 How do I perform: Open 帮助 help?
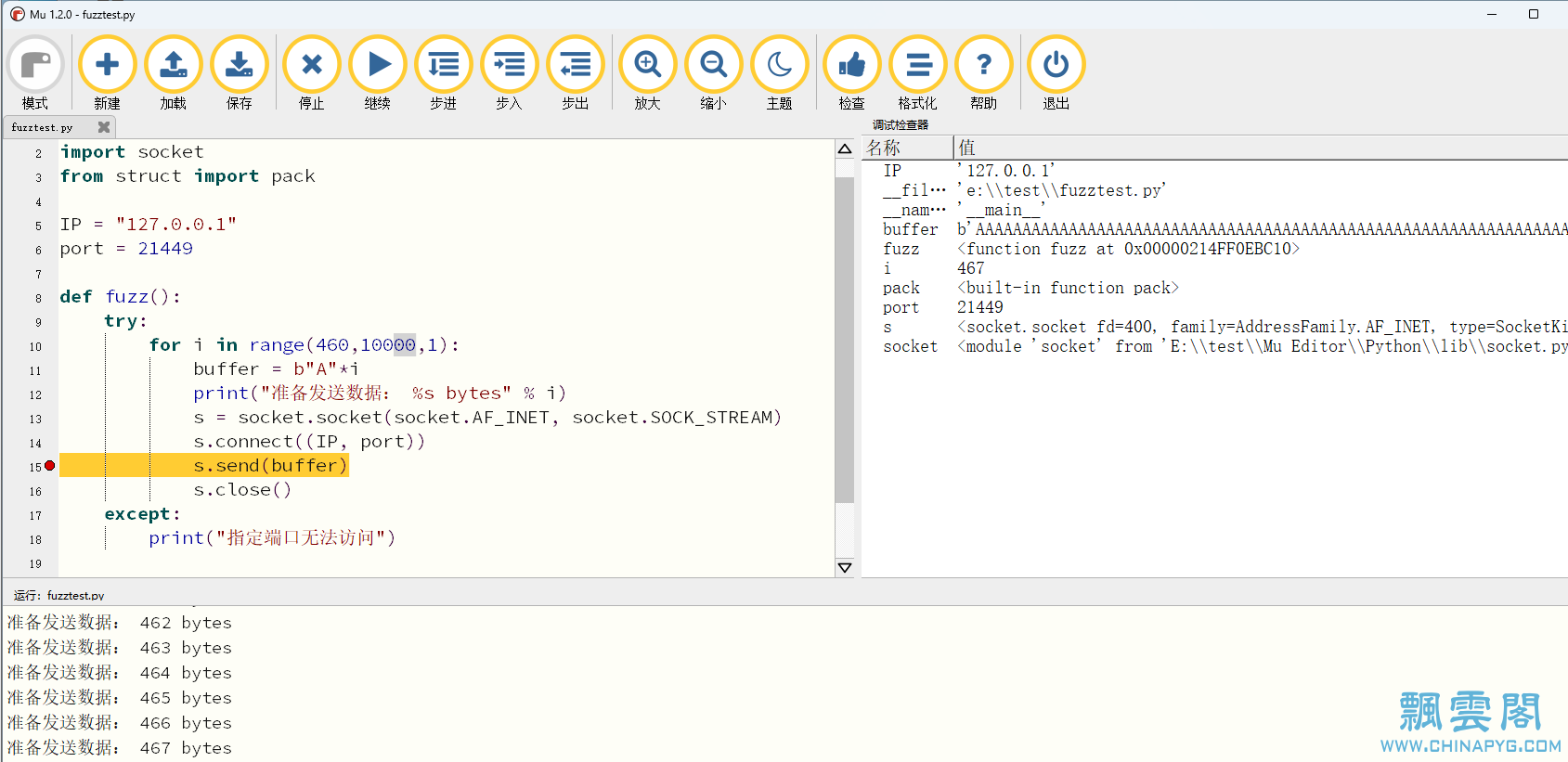(x=984, y=72)
